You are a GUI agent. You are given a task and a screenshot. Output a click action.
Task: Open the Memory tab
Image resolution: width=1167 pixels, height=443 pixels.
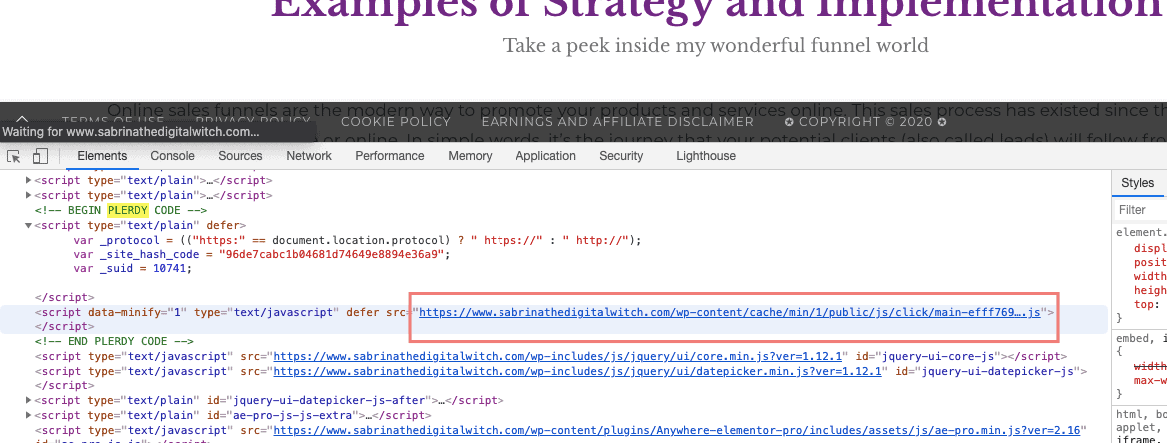(x=470, y=156)
